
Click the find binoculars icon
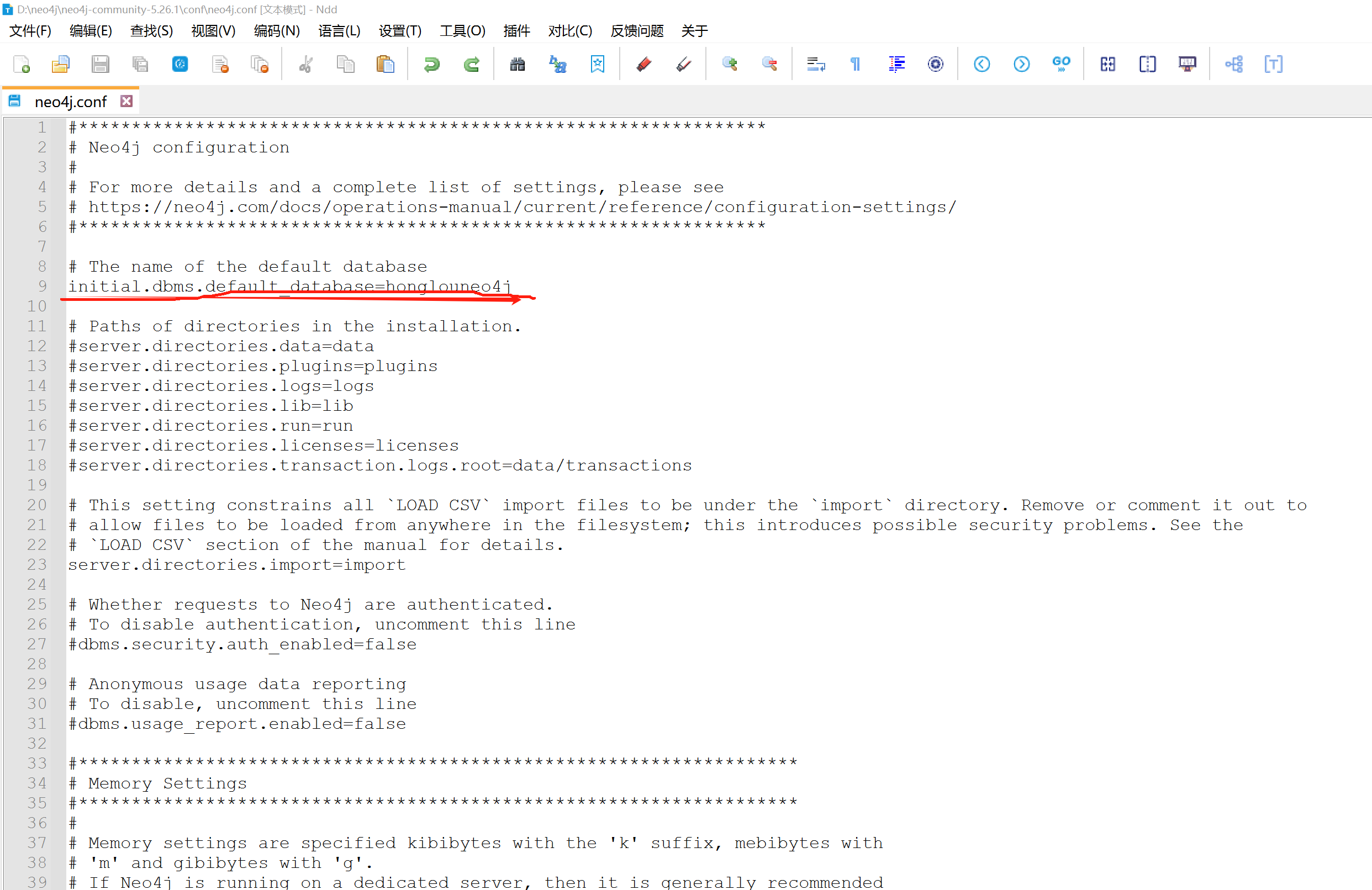[517, 64]
